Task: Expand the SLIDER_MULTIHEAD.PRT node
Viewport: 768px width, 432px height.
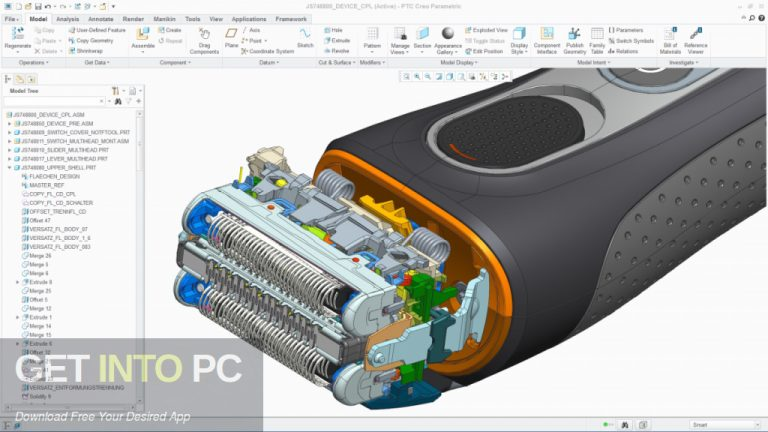Action: click(x=9, y=150)
